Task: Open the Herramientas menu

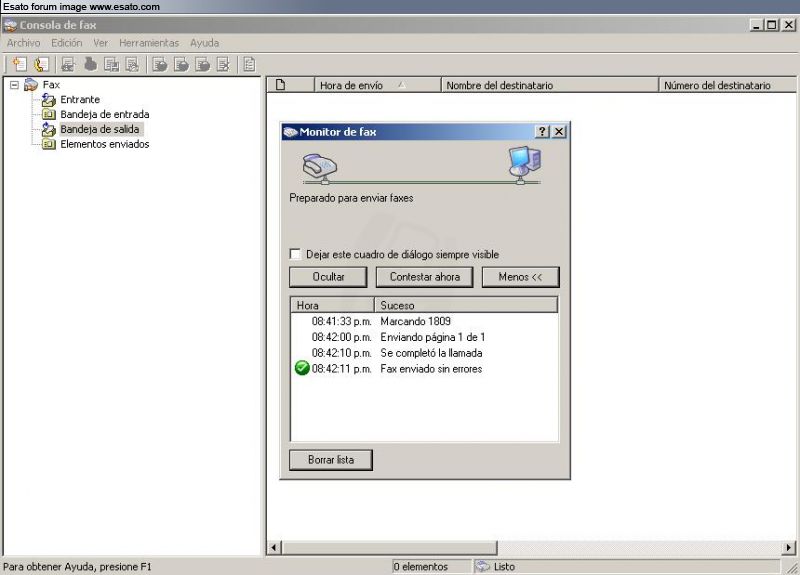Action: pyautogui.click(x=148, y=43)
